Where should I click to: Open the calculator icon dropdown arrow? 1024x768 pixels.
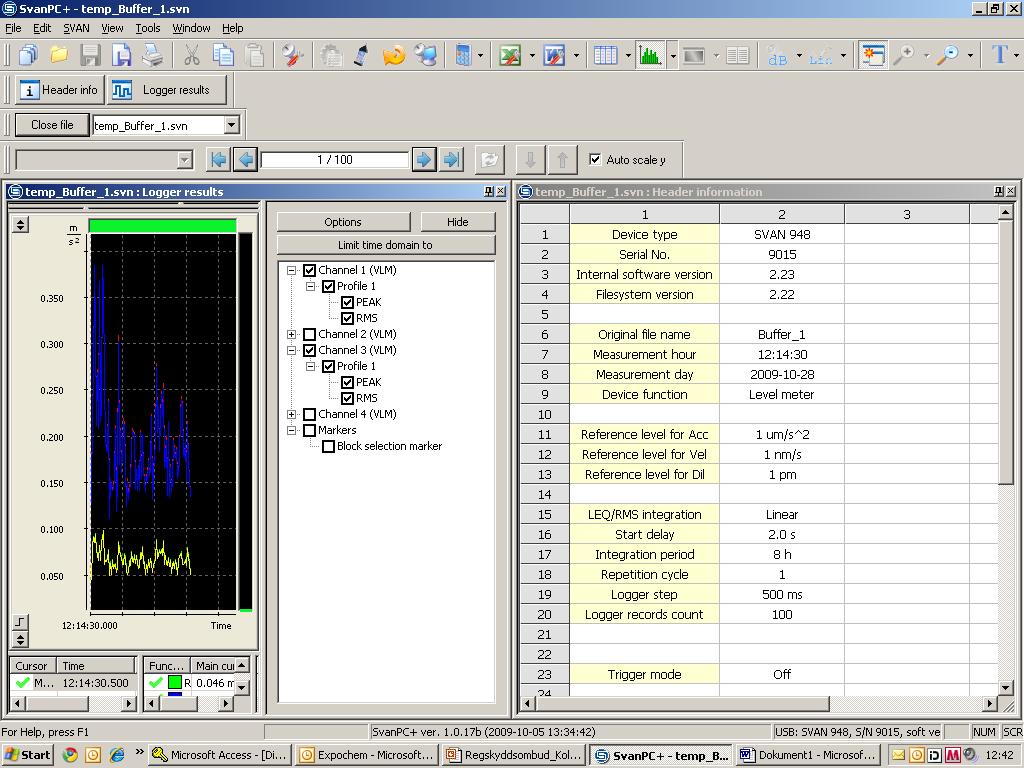point(481,56)
